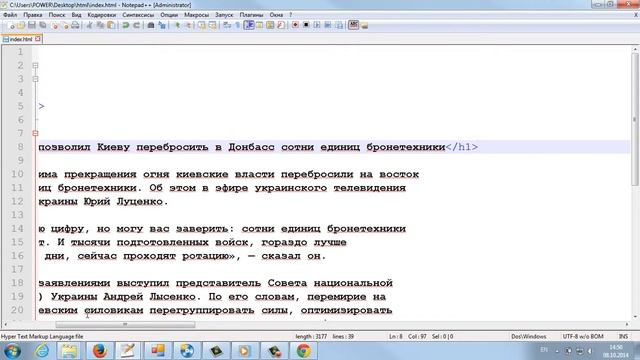Click the Zoom In toolbar icon

[x=177, y=25]
